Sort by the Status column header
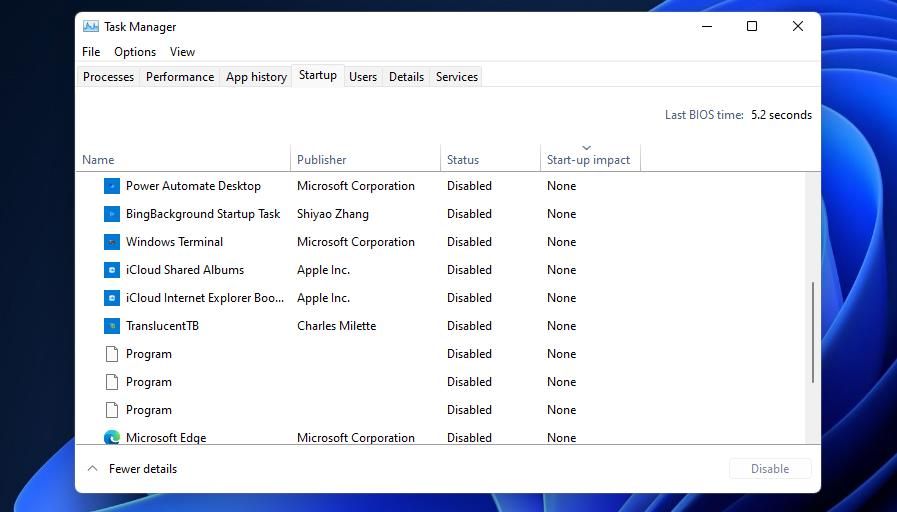Screen dimensions: 897x512 point(490,160)
